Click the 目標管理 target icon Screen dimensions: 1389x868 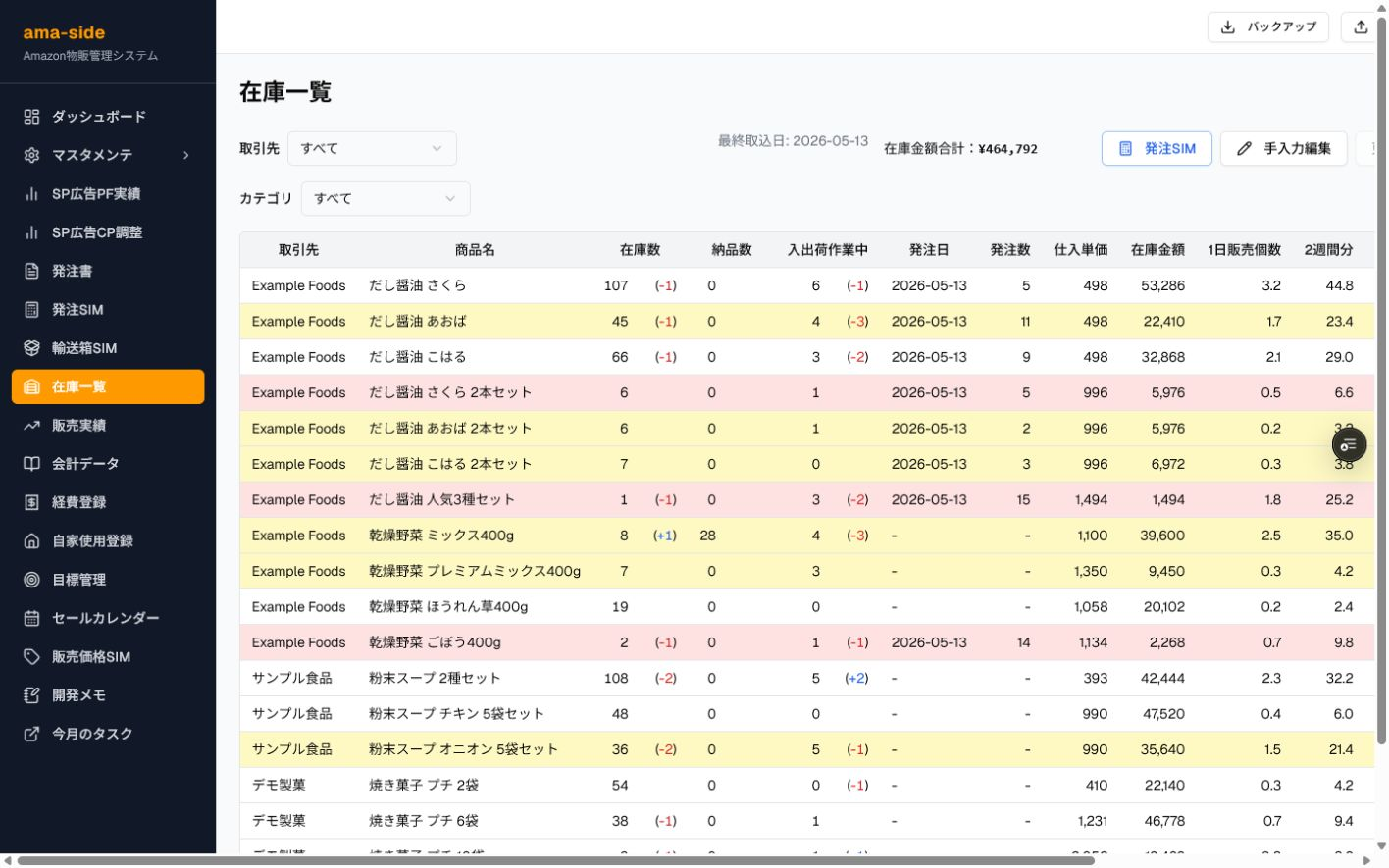[31, 580]
